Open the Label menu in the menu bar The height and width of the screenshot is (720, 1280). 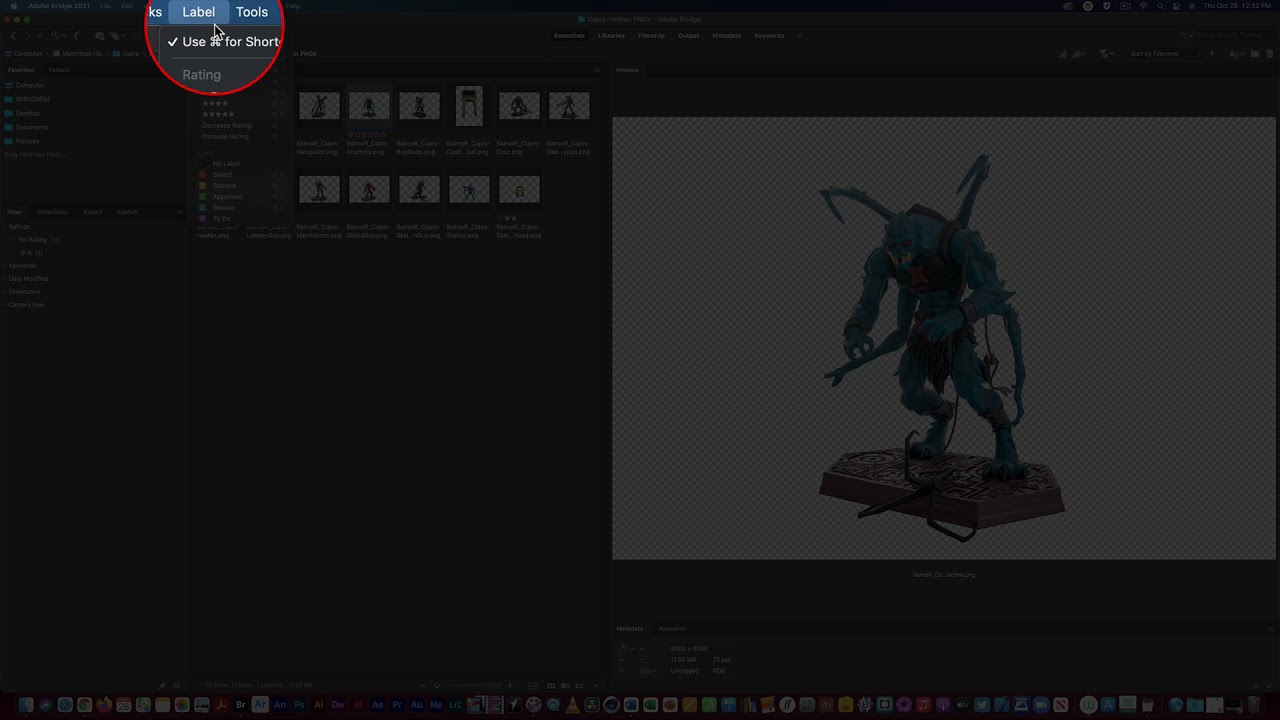[x=198, y=12]
